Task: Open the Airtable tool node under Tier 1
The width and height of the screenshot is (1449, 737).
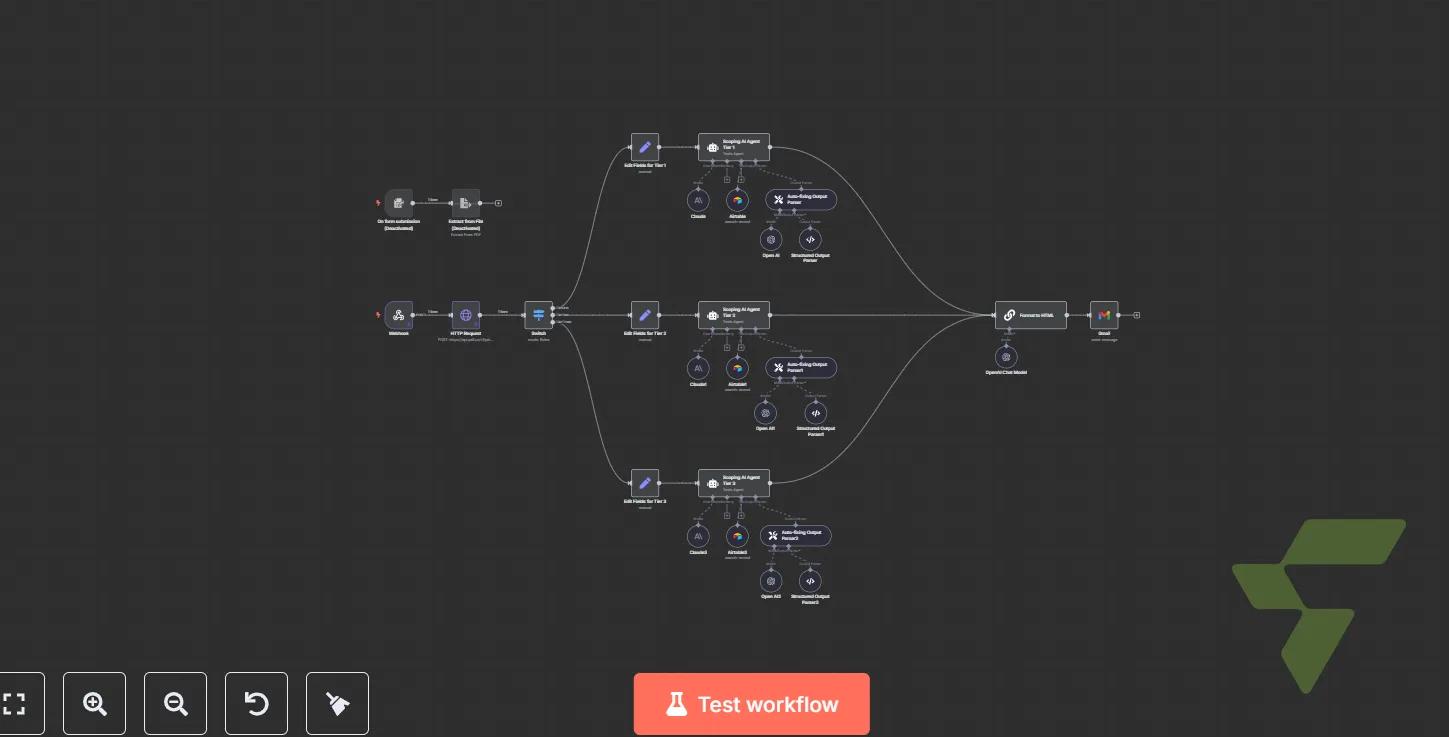Action: pyautogui.click(x=737, y=200)
